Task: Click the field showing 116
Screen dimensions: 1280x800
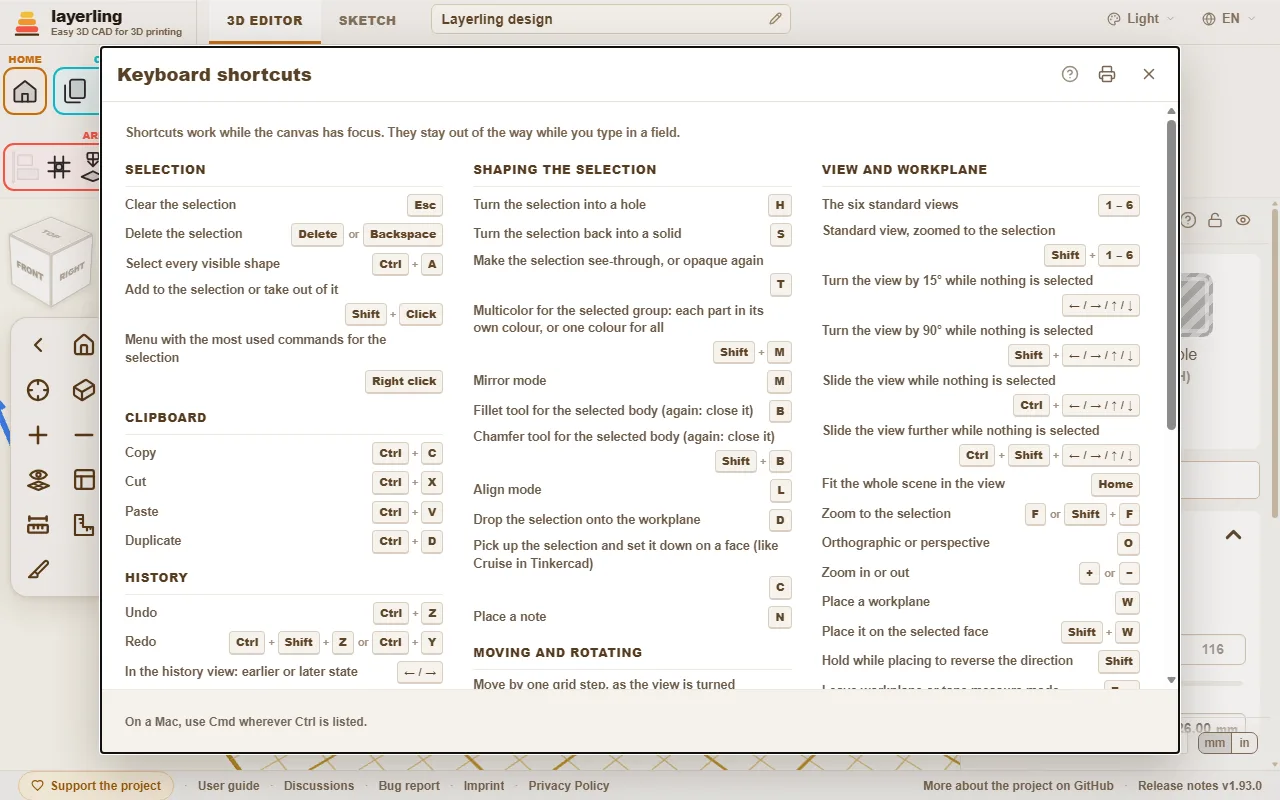Action: point(1213,649)
